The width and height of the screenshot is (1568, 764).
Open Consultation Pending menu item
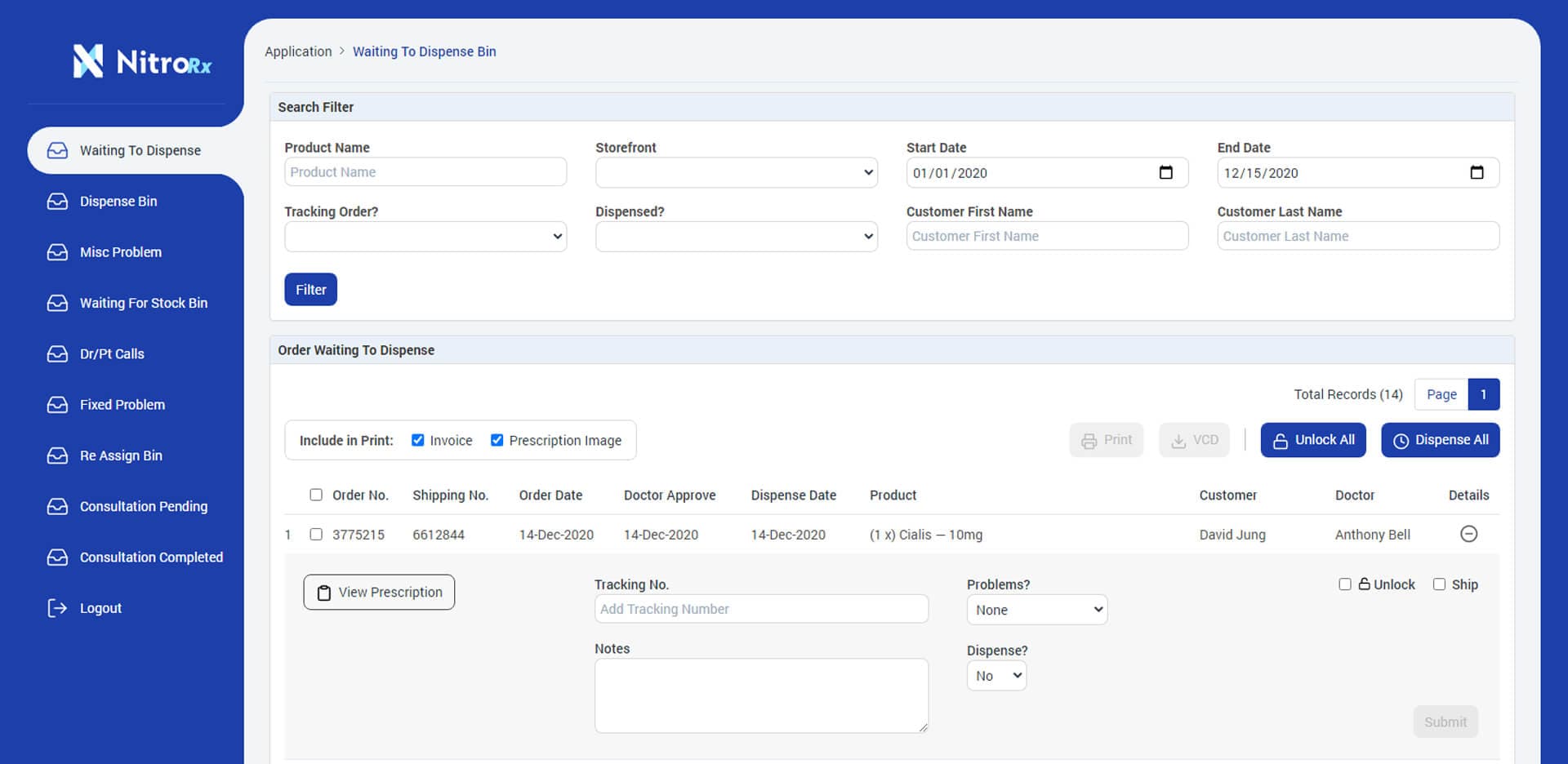point(144,507)
